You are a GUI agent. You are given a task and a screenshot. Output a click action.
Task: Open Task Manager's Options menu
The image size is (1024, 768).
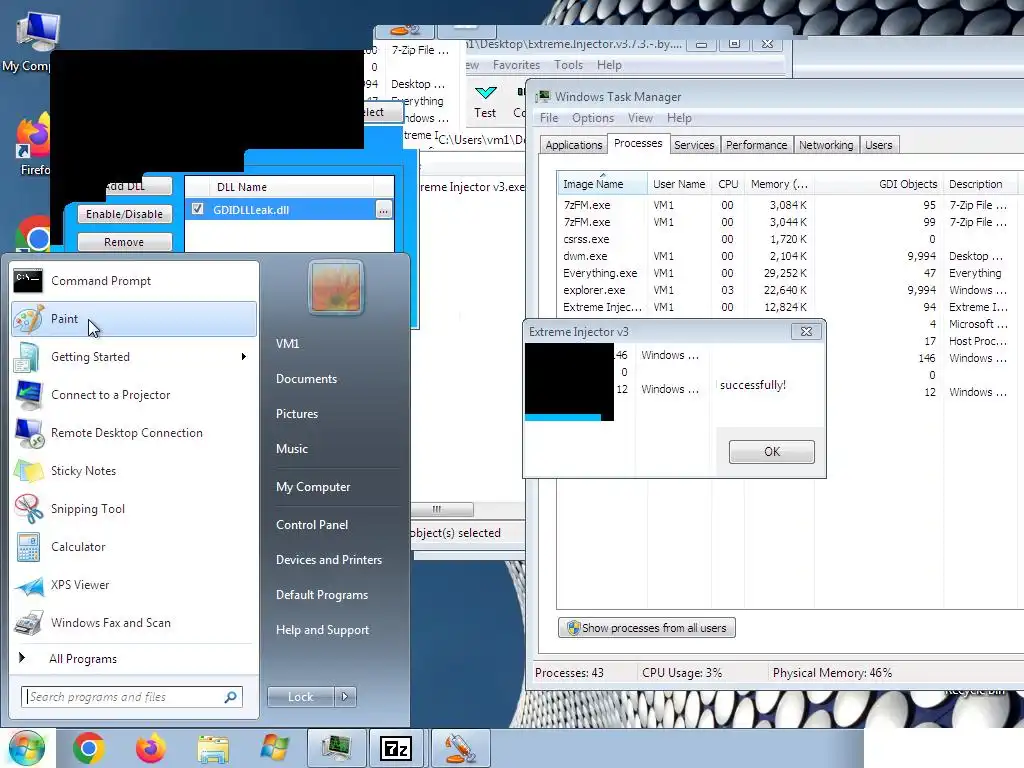pyautogui.click(x=592, y=118)
